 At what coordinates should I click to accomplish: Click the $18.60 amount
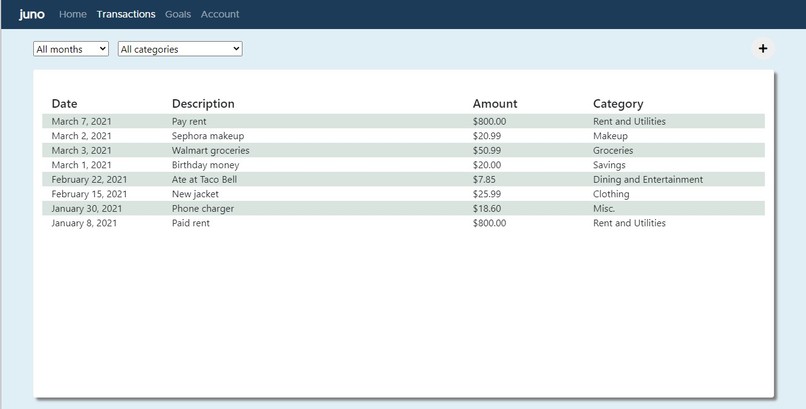pos(487,209)
